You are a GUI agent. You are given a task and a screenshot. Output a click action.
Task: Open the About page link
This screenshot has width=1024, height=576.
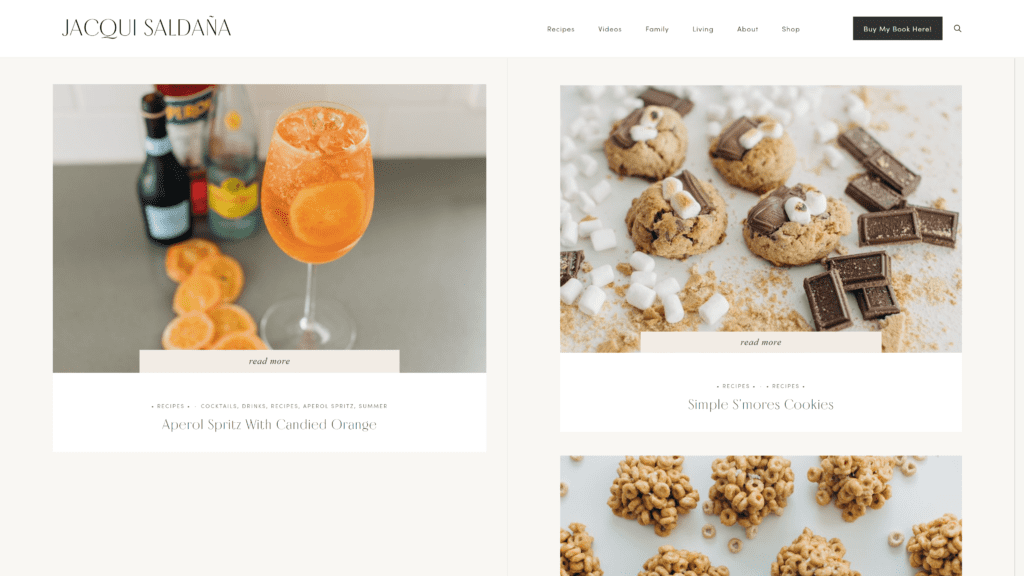[747, 29]
